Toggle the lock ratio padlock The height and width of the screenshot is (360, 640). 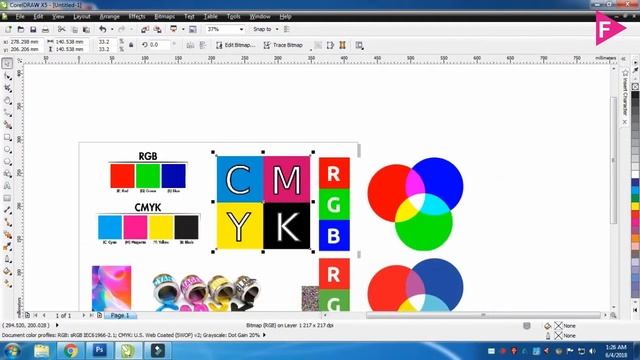click(x=131, y=45)
